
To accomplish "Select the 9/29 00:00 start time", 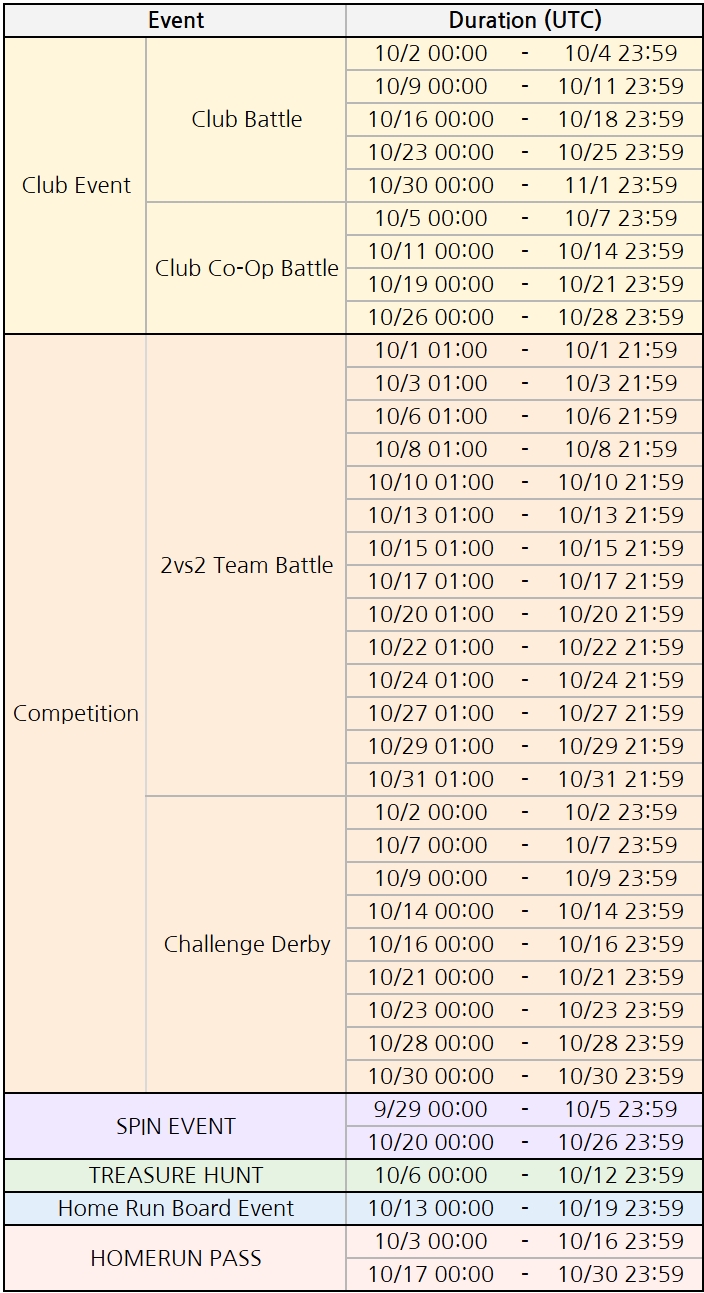I will (431, 1109).
